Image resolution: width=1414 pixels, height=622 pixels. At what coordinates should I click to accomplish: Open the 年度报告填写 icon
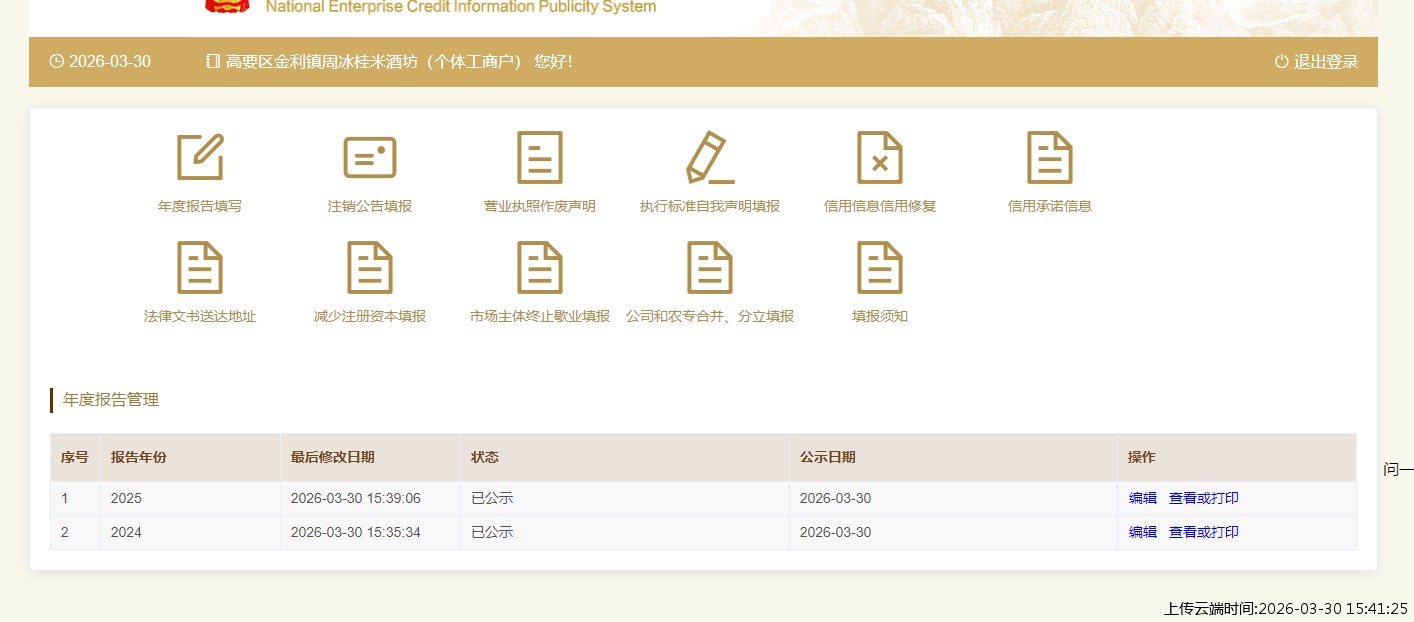[200, 157]
